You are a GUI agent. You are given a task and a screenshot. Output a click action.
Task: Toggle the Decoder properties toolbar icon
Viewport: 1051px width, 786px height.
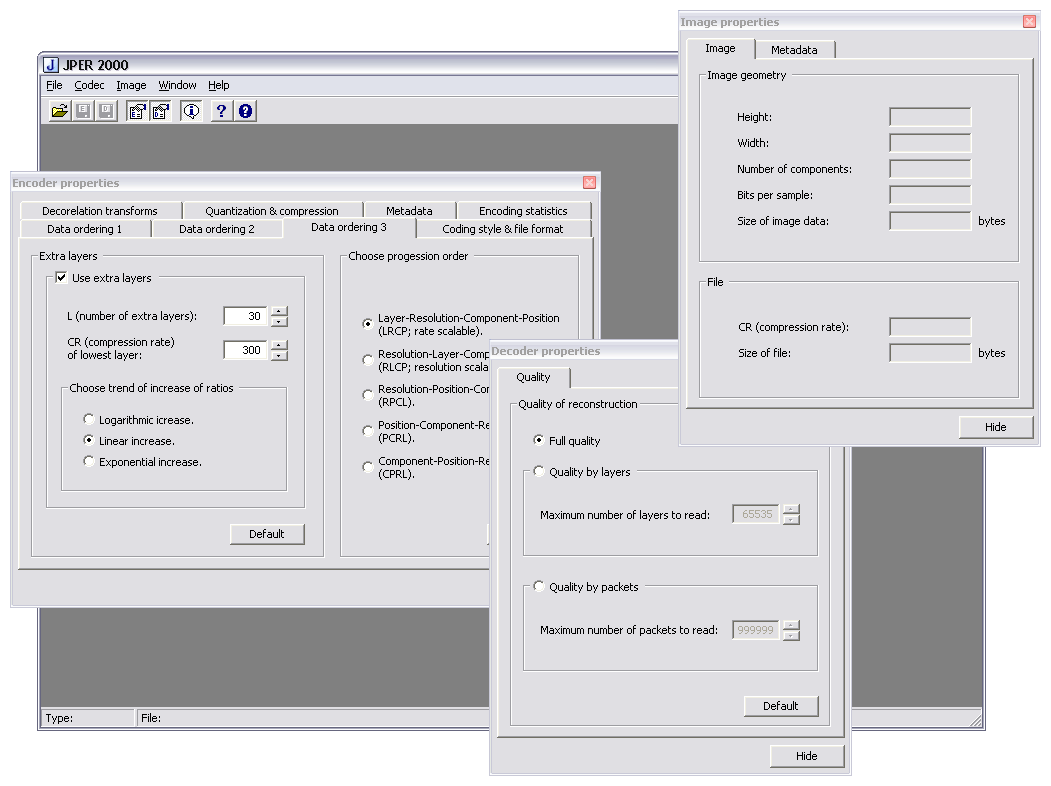pyautogui.click(x=160, y=111)
